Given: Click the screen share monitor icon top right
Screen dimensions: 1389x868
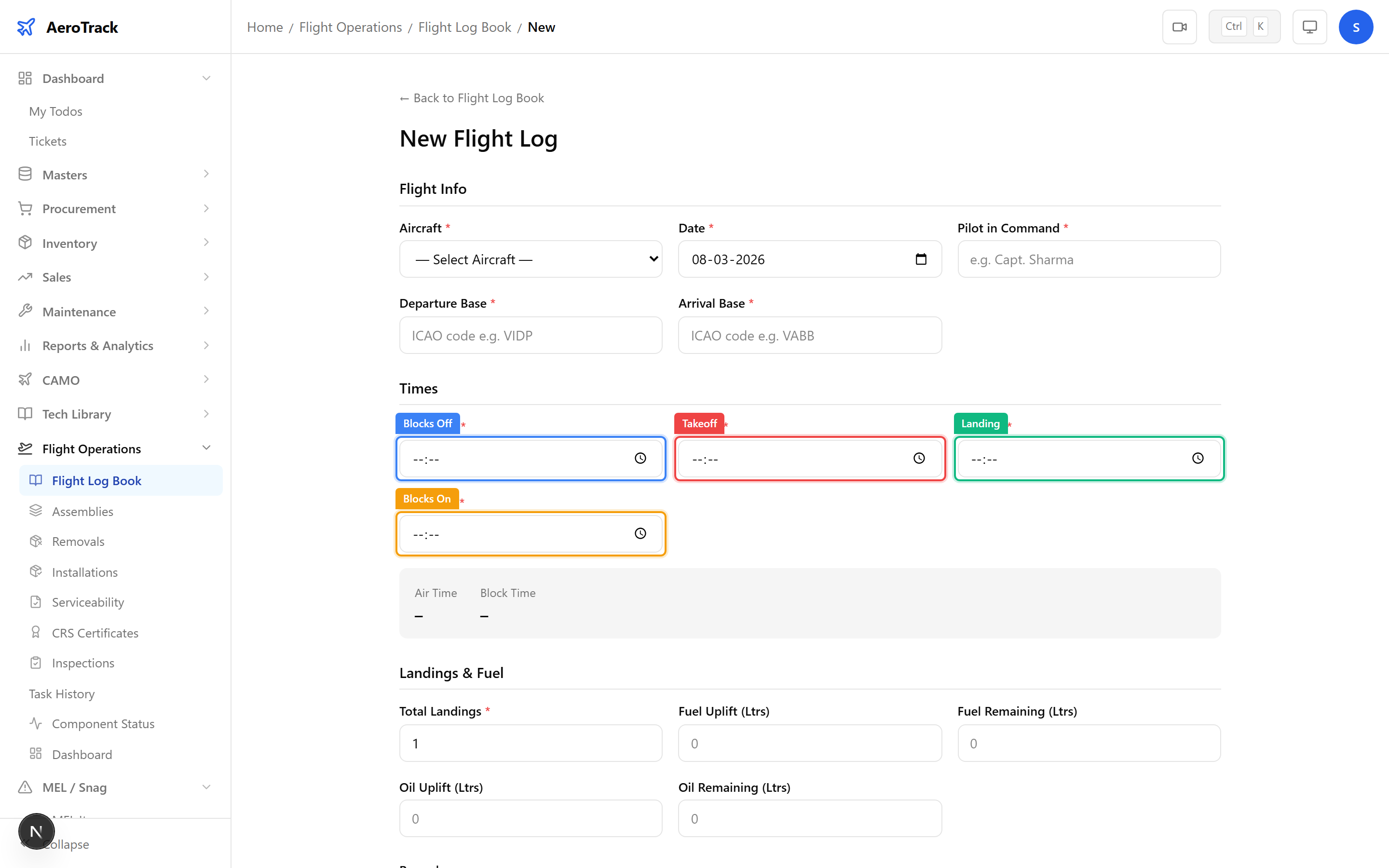Looking at the screenshot, I should [x=1309, y=27].
